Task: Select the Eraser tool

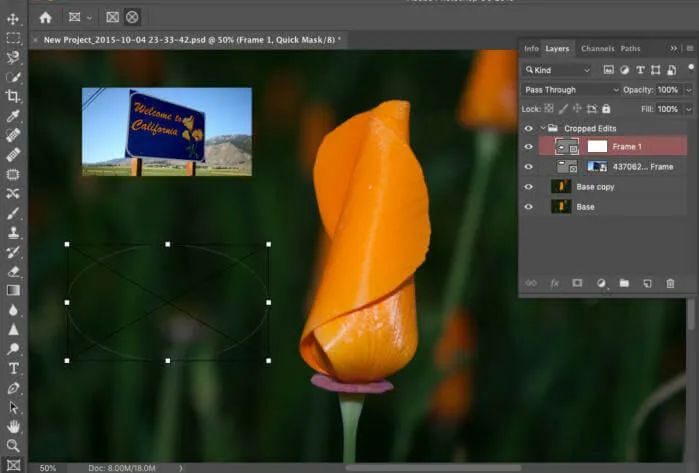Action: 13,271
